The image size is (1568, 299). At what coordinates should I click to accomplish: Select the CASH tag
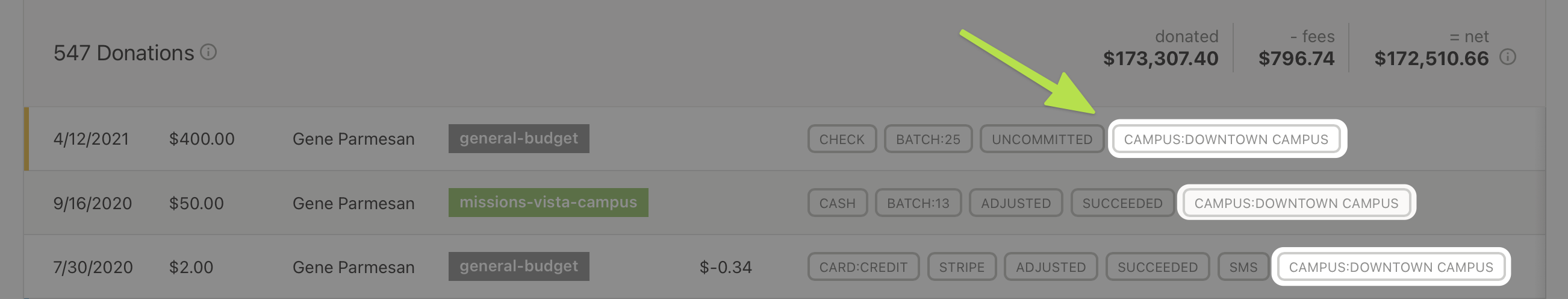(x=837, y=203)
